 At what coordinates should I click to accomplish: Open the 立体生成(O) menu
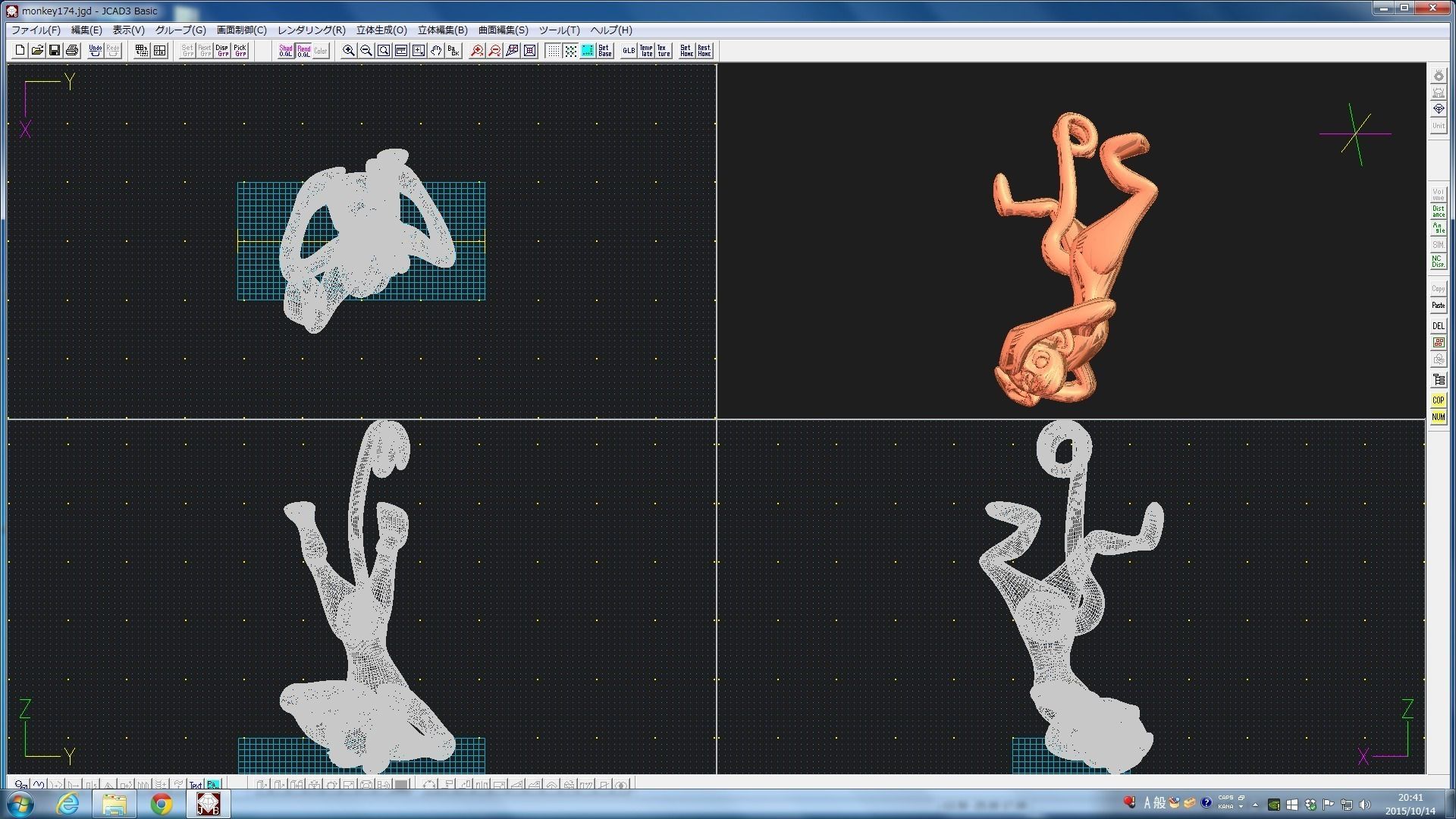(381, 30)
